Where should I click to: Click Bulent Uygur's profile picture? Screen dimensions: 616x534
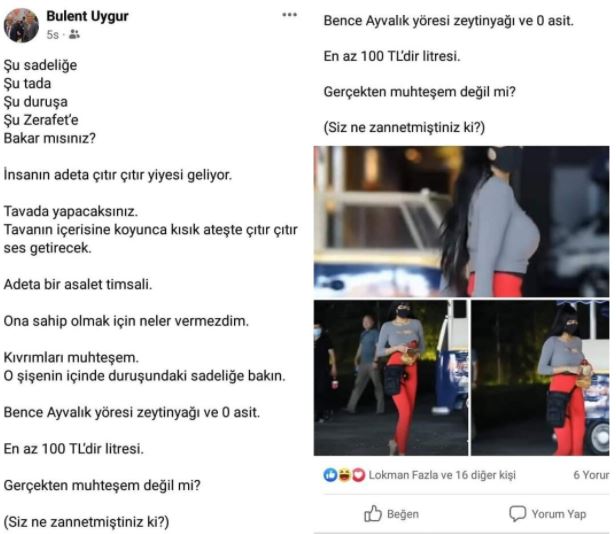pyautogui.click(x=21, y=25)
